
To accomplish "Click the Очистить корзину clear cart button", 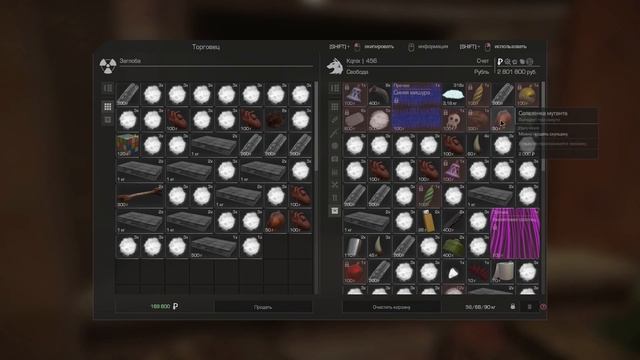I will (391, 307).
